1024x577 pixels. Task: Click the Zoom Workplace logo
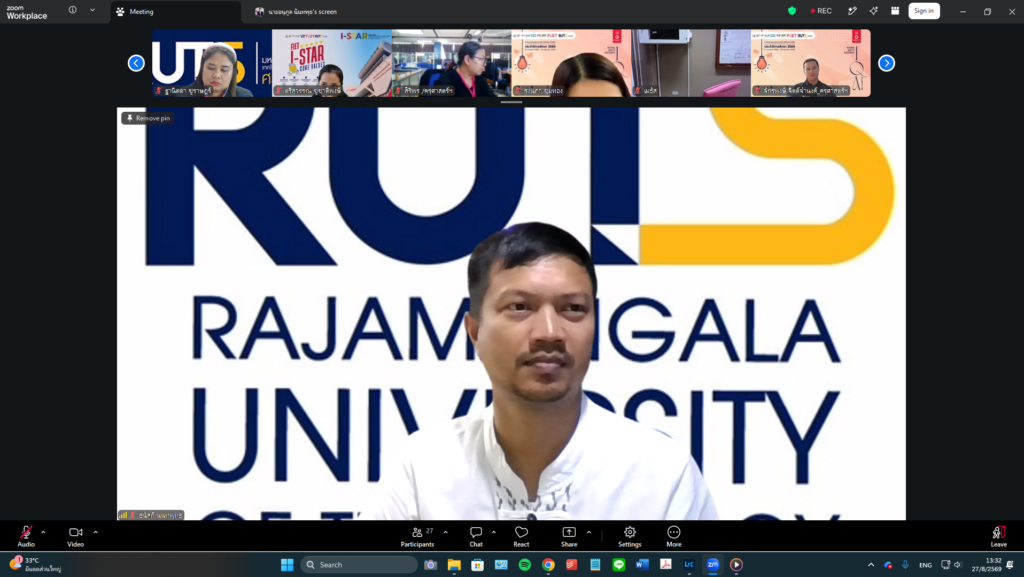coord(27,12)
